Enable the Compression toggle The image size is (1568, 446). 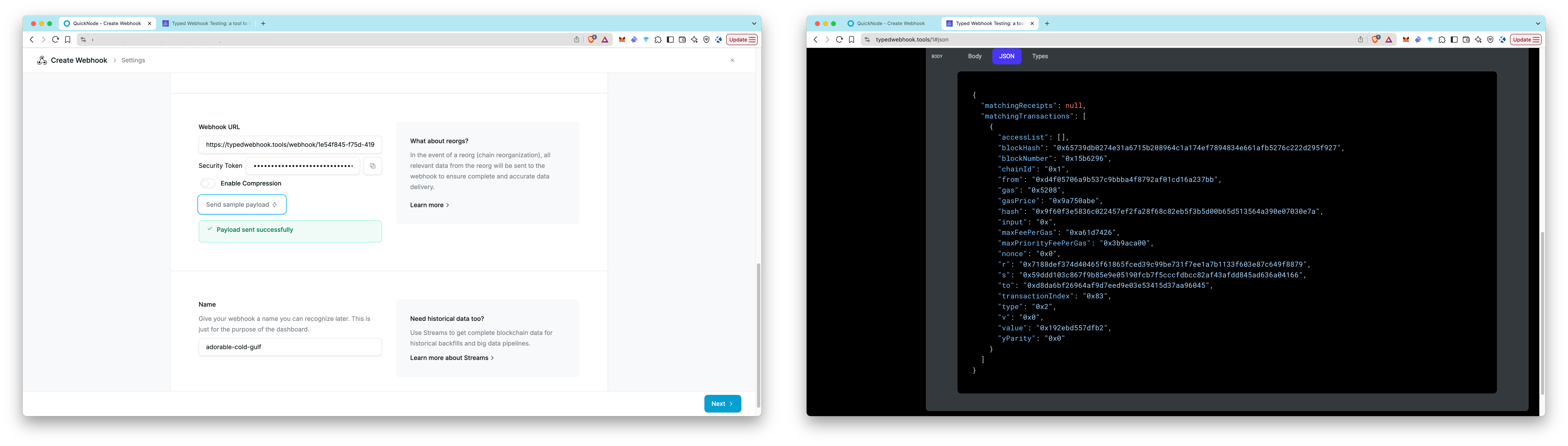coord(206,183)
